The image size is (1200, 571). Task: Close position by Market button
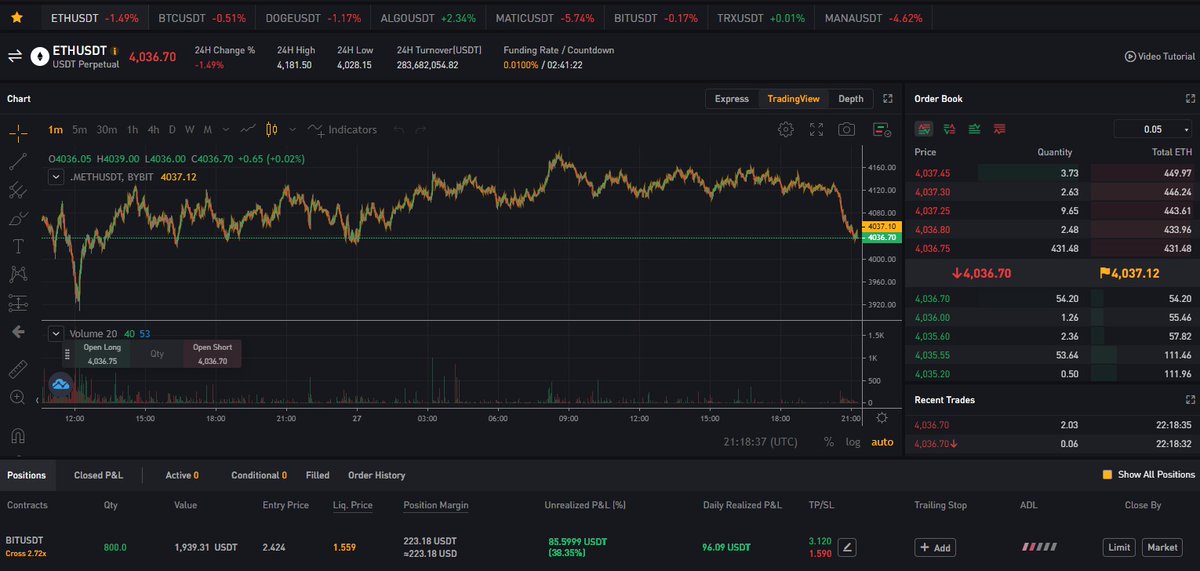click(1162, 547)
